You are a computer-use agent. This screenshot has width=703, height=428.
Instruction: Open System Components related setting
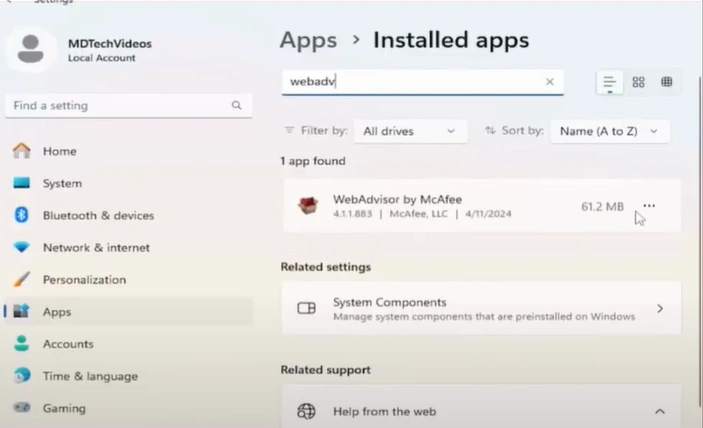point(481,308)
